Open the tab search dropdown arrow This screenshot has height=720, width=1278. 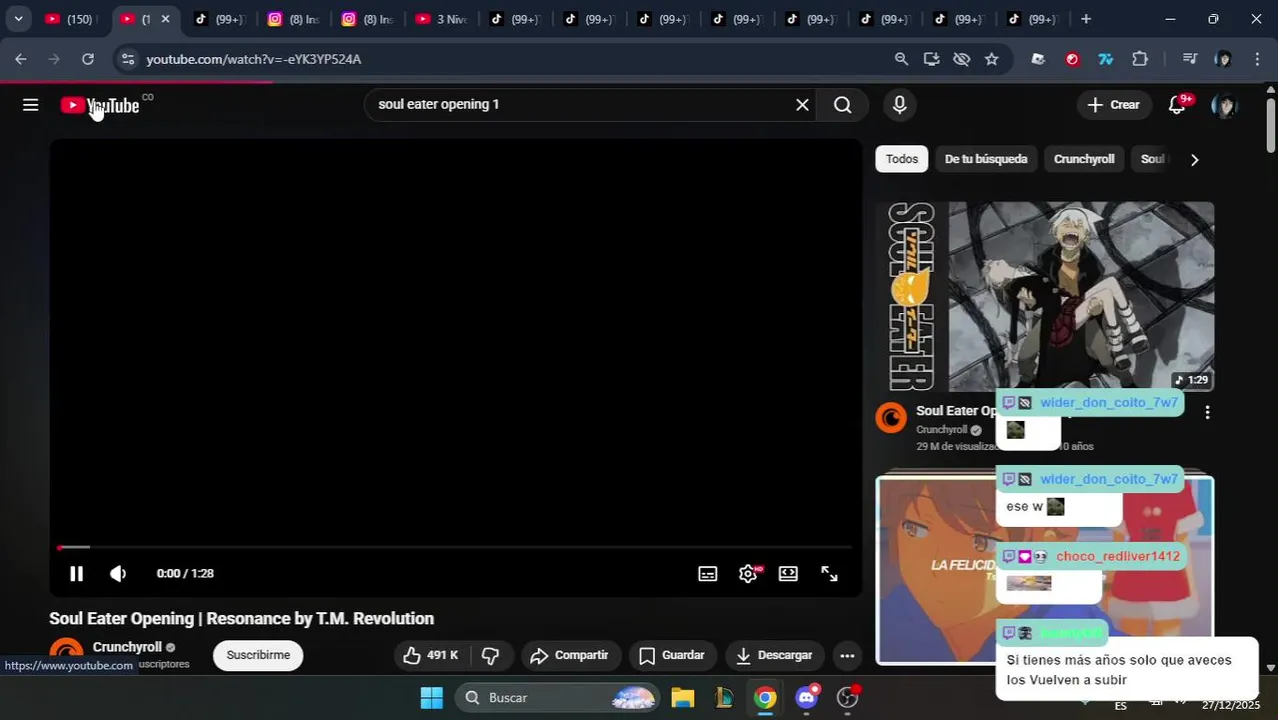coord(18,19)
